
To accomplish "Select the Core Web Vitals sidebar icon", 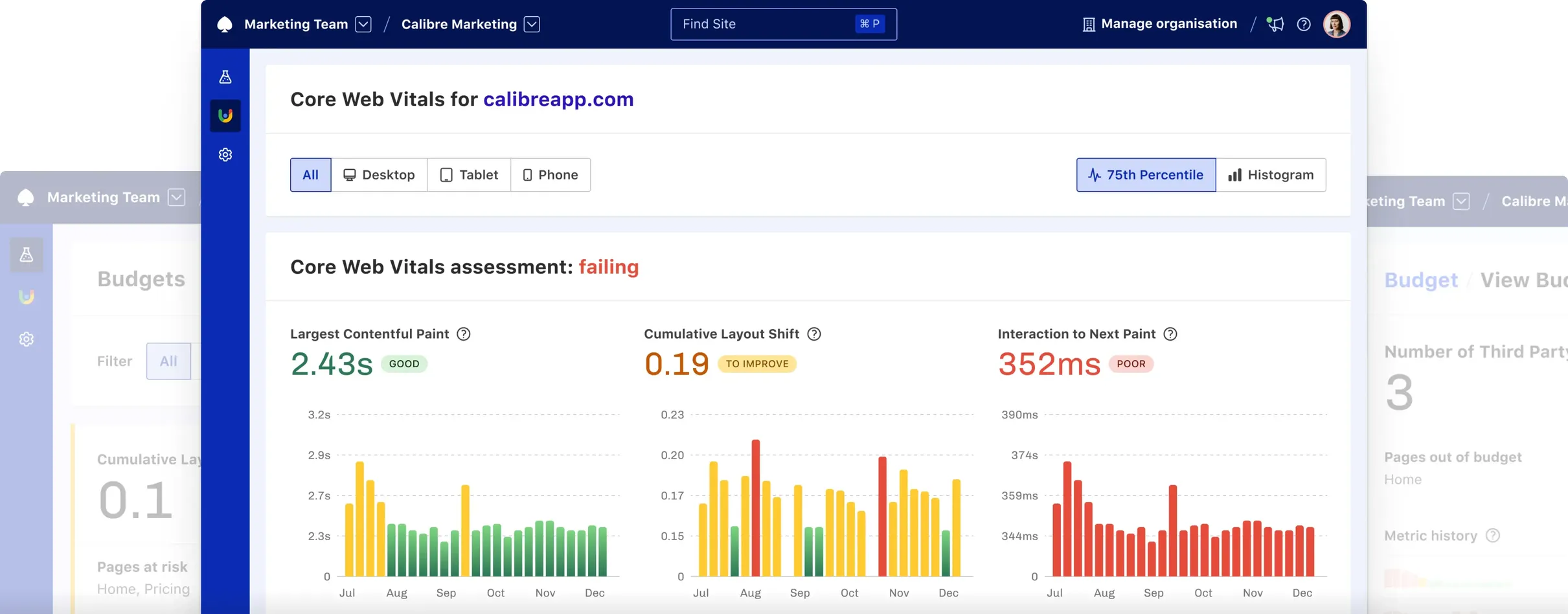I will click(x=225, y=116).
